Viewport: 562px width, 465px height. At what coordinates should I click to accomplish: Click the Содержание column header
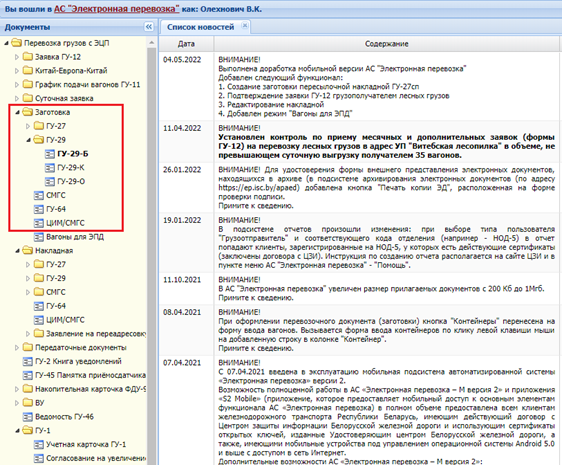point(386,44)
